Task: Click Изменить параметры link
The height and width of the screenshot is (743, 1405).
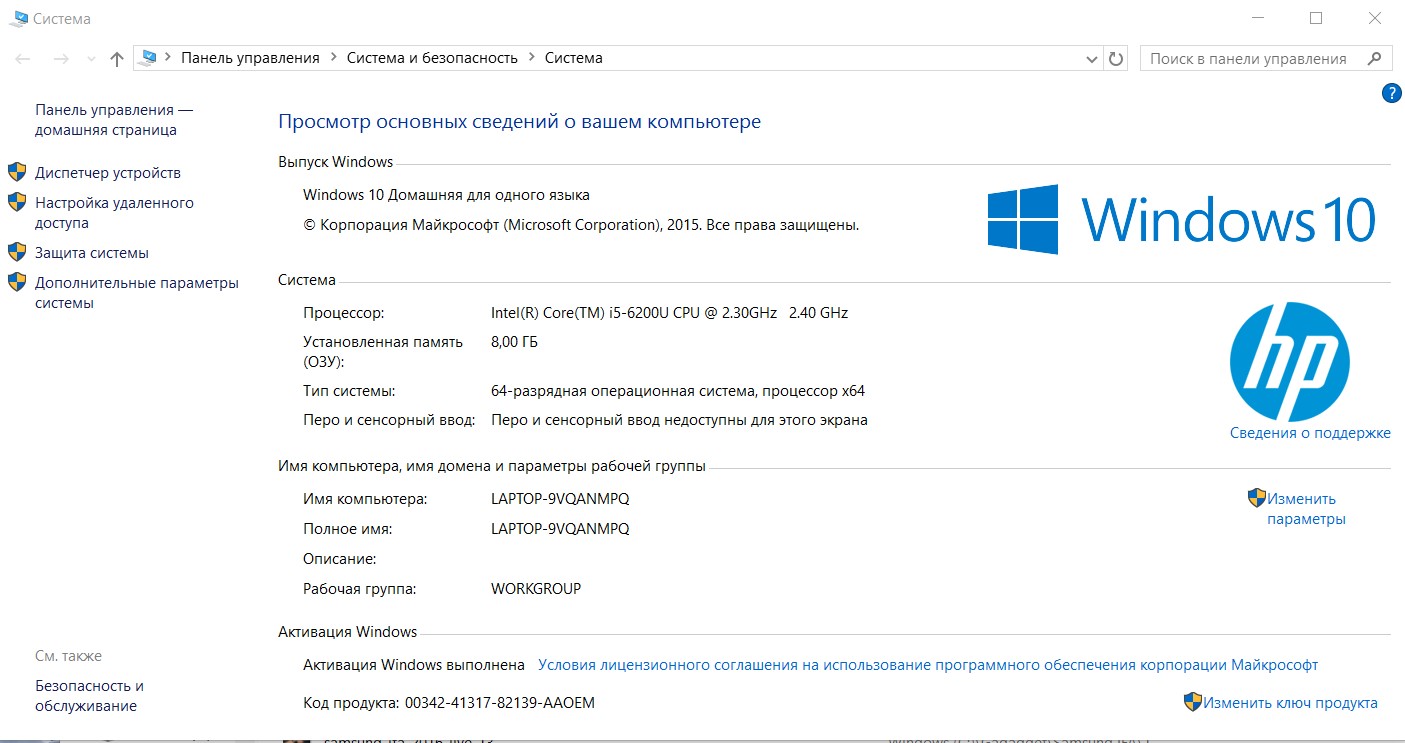Action: click(1306, 509)
